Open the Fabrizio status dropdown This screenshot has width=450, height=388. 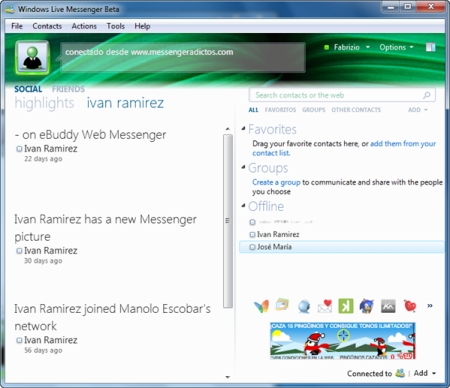click(352, 47)
